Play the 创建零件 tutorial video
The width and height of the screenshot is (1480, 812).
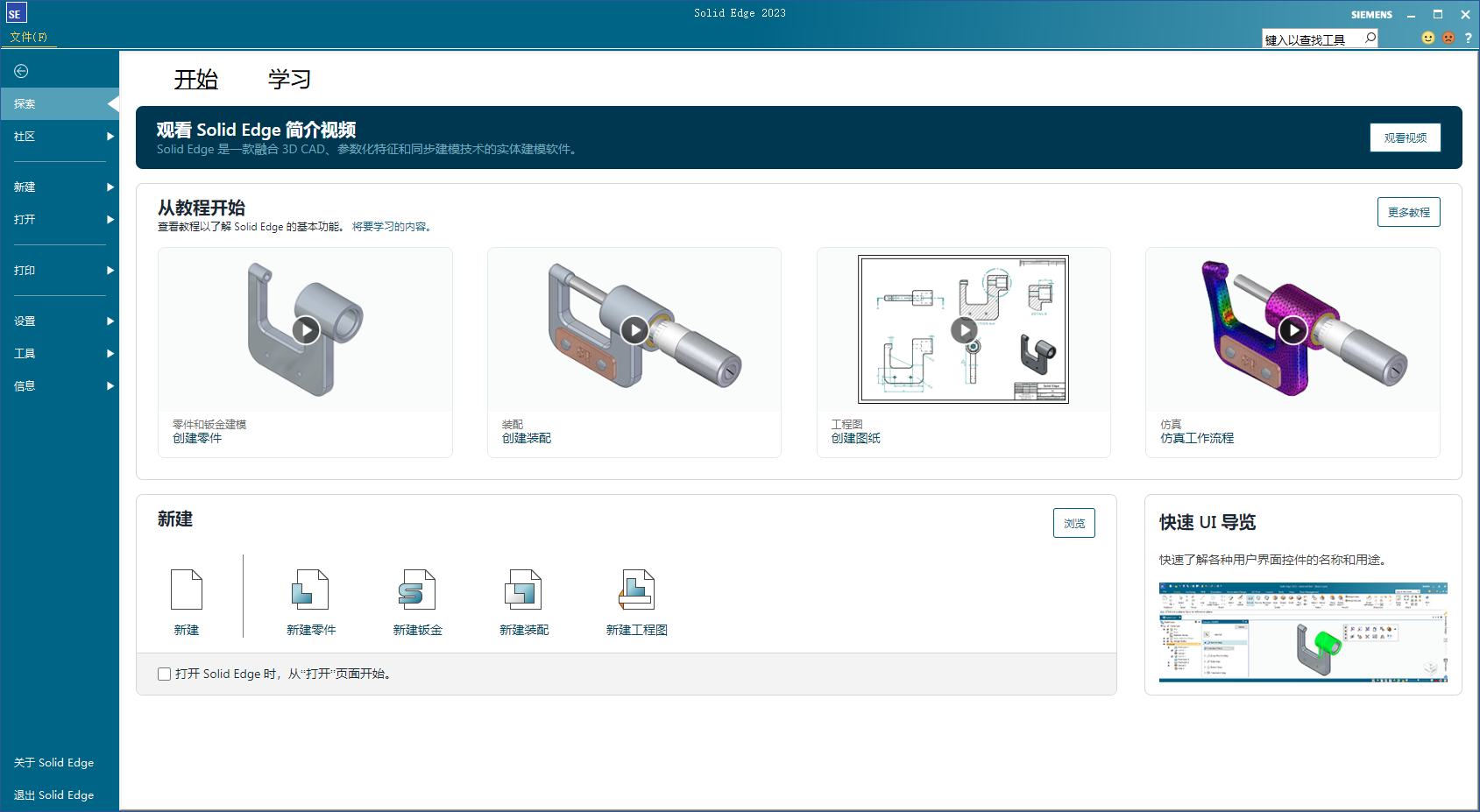(x=306, y=330)
